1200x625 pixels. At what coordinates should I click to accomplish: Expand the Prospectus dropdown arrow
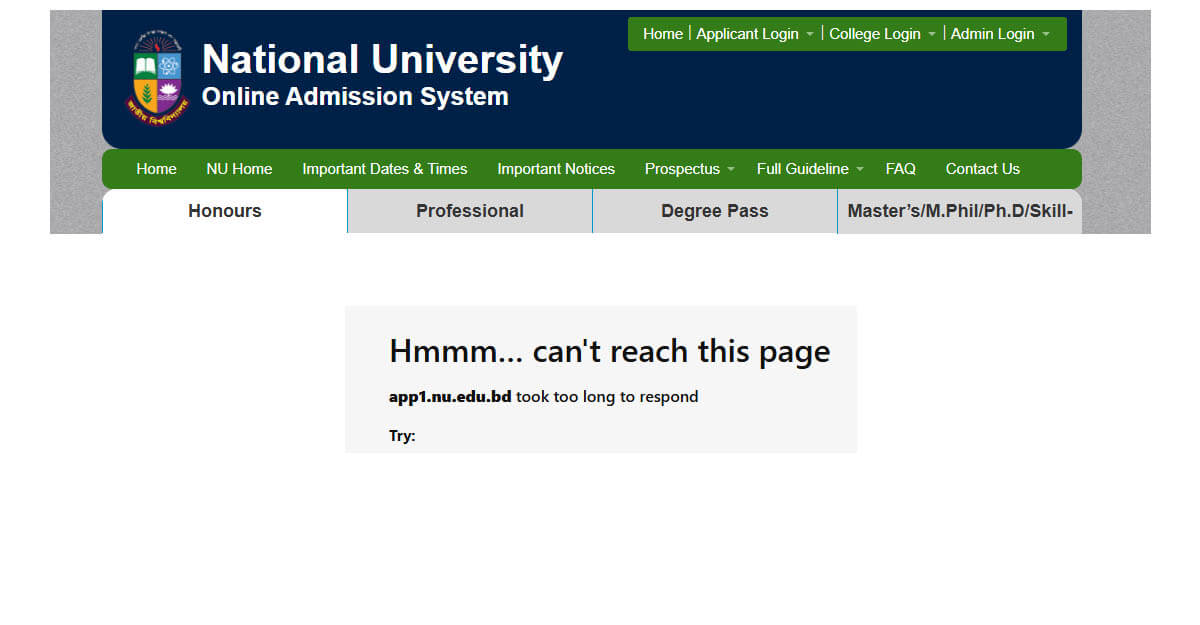click(x=731, y=170)
